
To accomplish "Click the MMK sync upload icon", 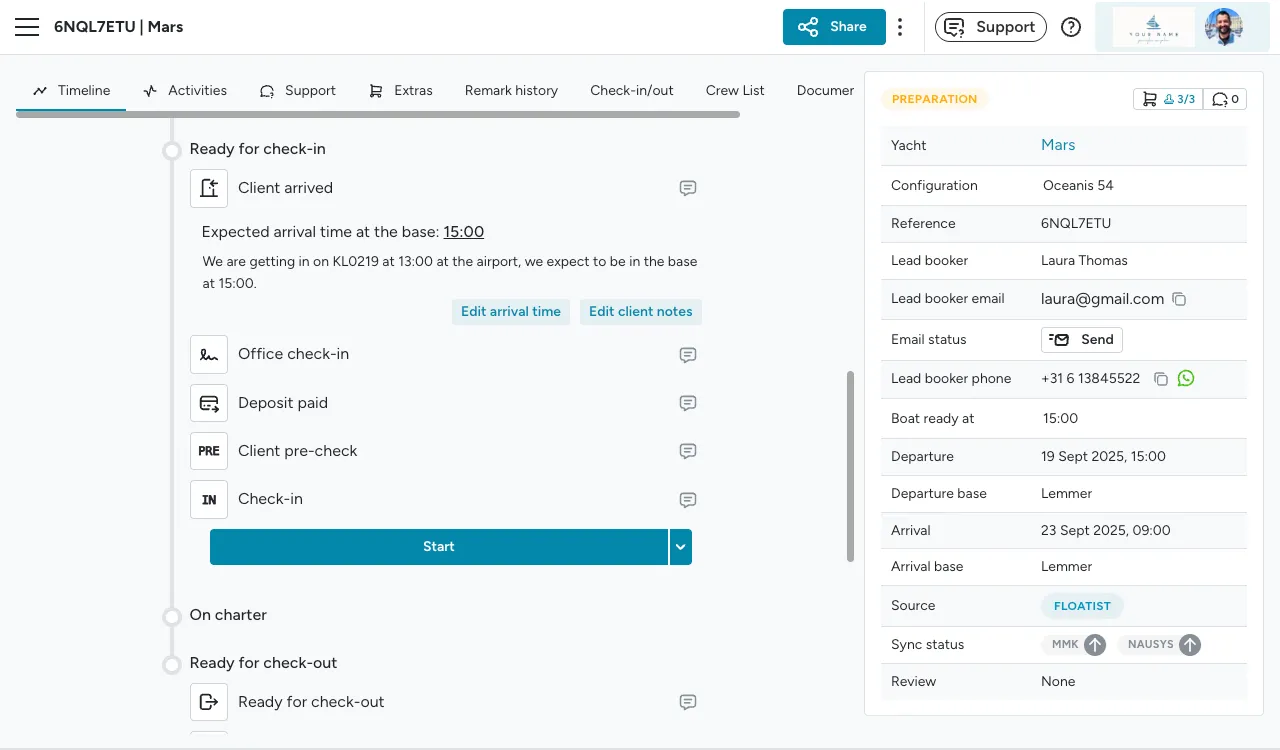I will pos(1095,645).
